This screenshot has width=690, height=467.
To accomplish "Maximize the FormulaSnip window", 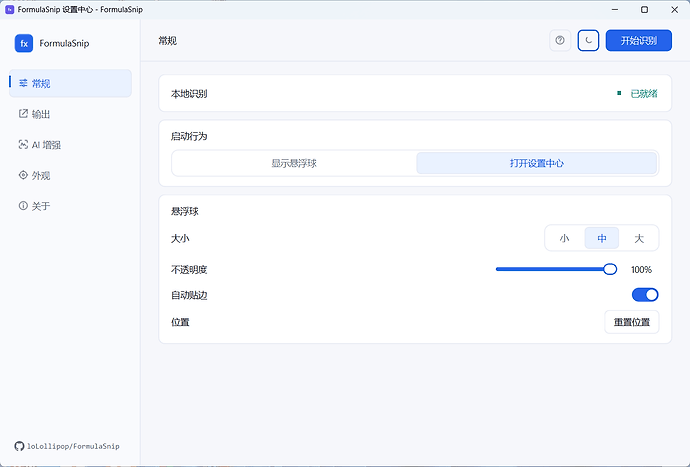I will [644, 9].
